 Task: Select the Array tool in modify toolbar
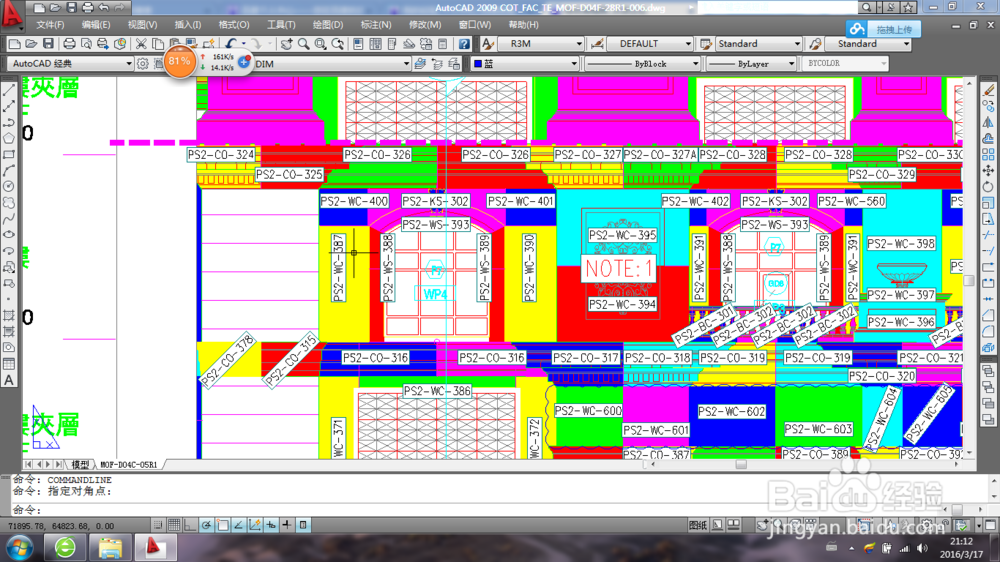click(x=988, y=154)
